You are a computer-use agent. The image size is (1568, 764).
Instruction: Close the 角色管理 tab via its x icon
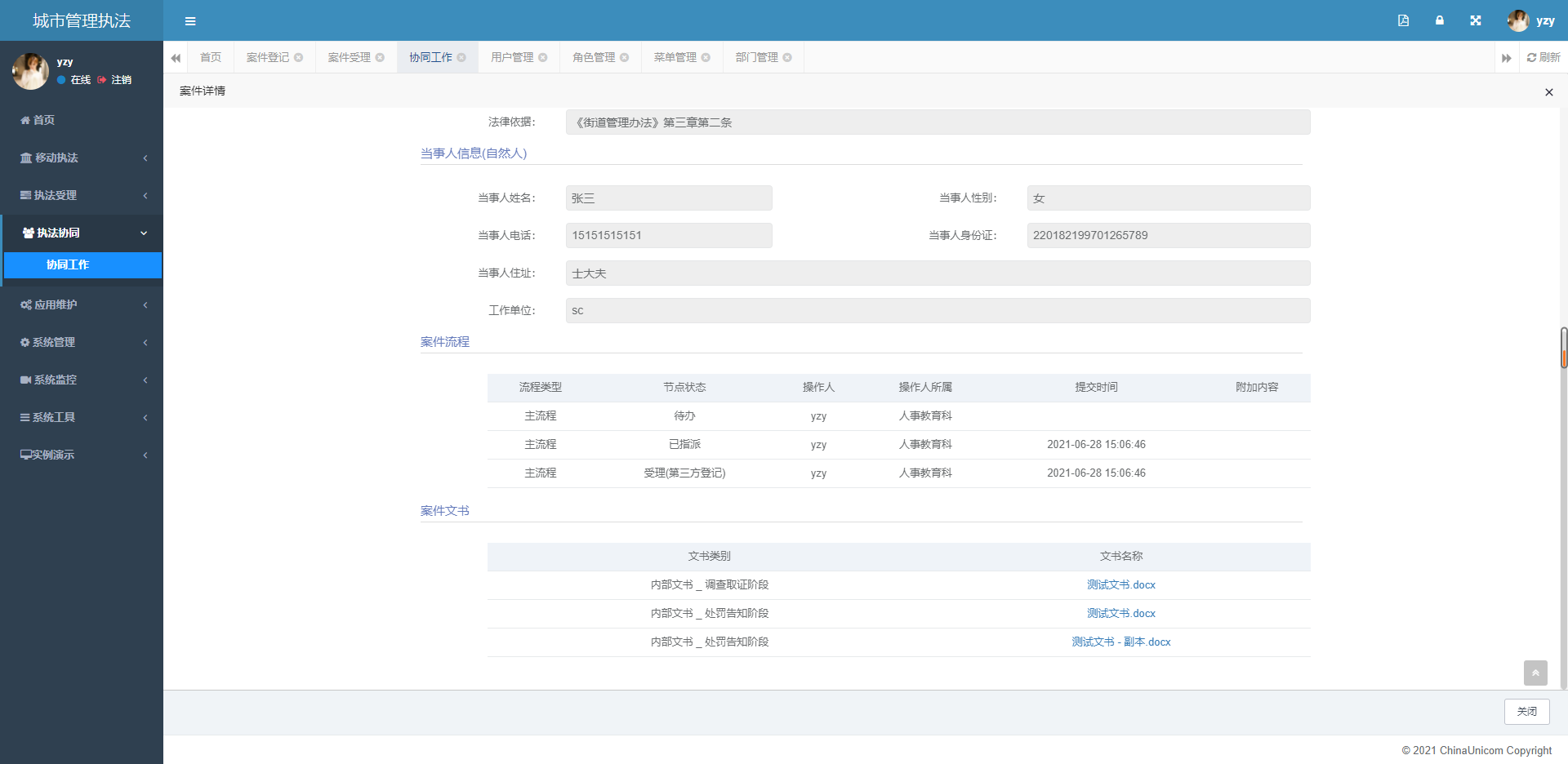(x=625, y=57)
